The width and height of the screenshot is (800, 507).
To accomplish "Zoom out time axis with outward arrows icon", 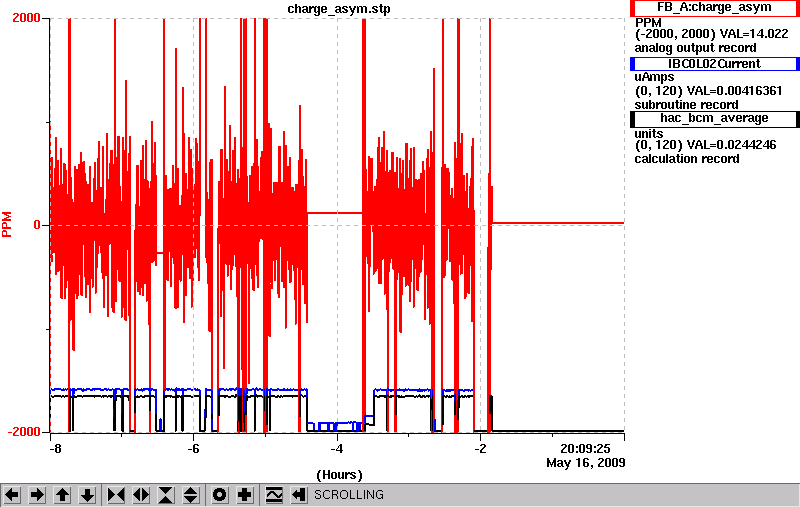I will pos(141,495).
